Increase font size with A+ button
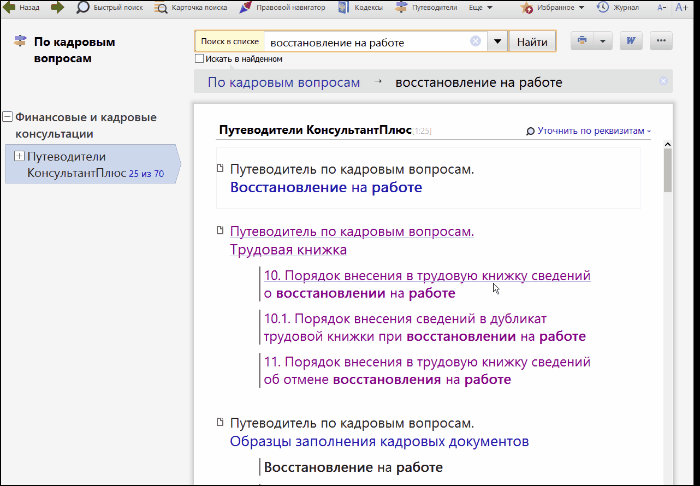The height and width of the screenshot is (486, 700). (x=681, y=8)
